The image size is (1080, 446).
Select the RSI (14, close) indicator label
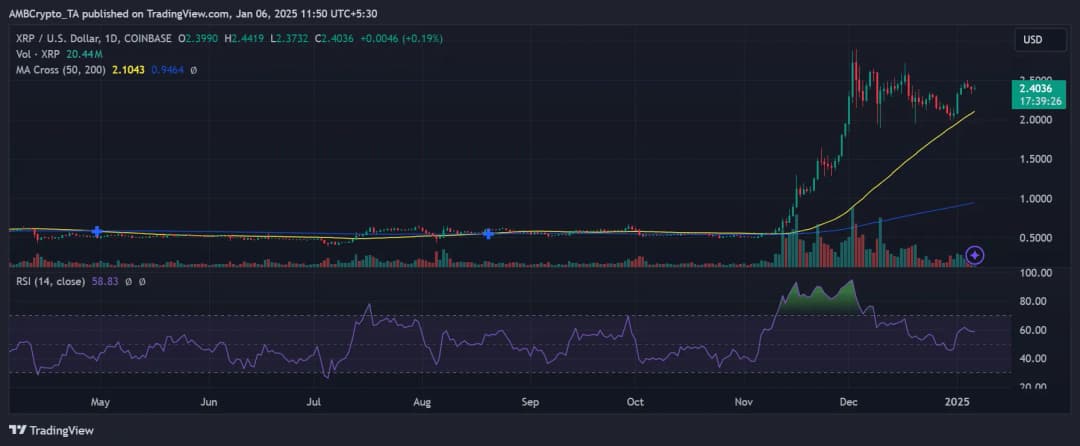click(46, 283)
